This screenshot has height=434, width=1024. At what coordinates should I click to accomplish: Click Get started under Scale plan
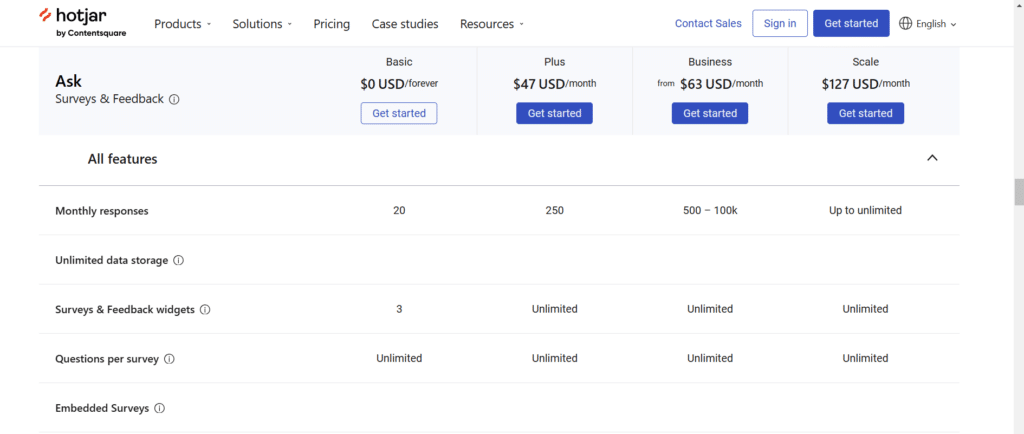pyautogui.click(x=865, y=113)
